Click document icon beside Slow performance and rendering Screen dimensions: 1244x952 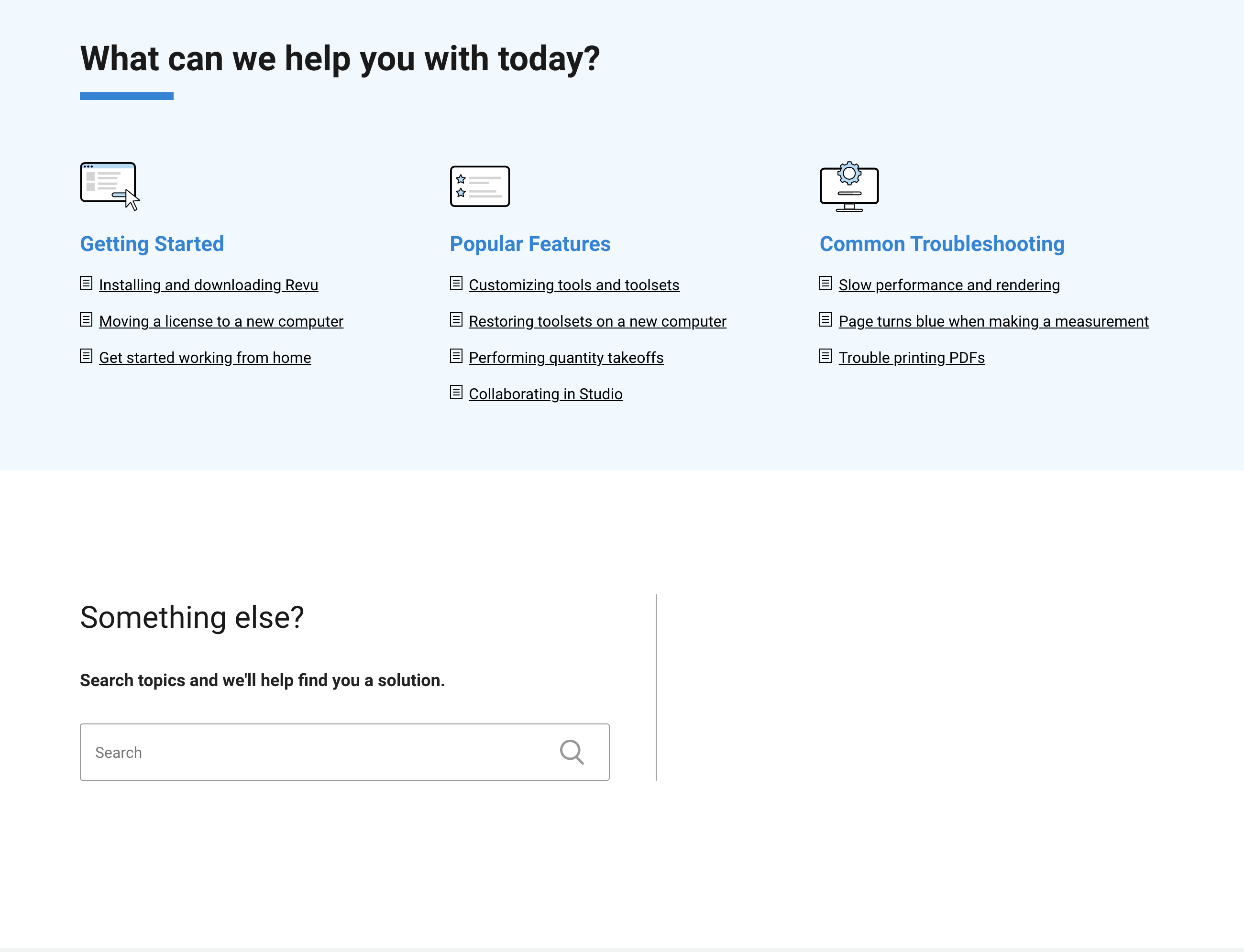[826, 284]
